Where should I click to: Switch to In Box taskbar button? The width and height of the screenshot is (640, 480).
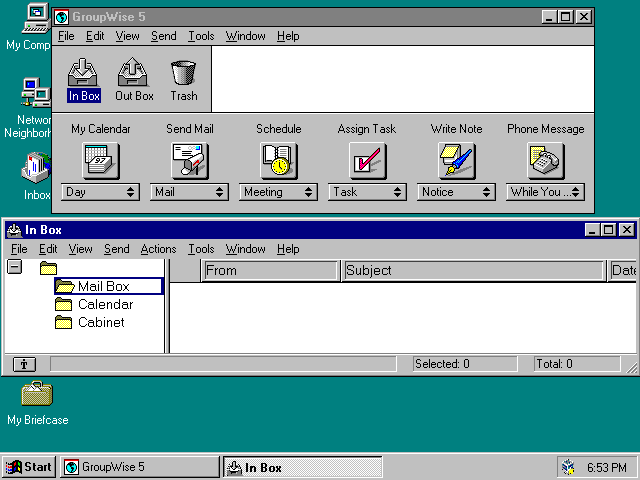pos(302,467)
